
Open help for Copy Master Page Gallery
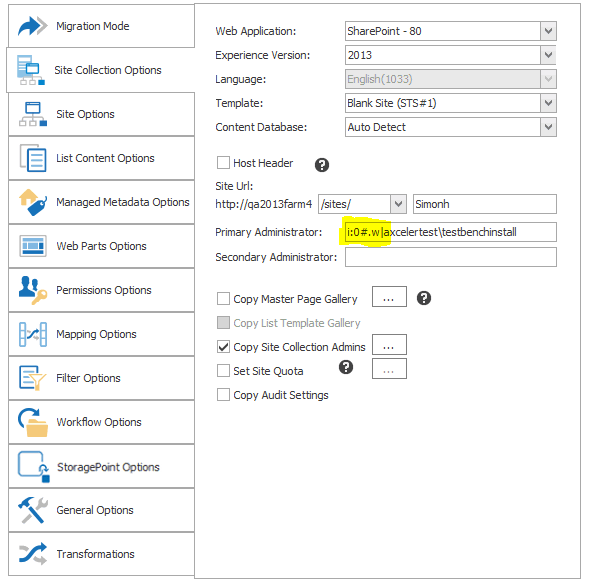(x=424, y=298)
